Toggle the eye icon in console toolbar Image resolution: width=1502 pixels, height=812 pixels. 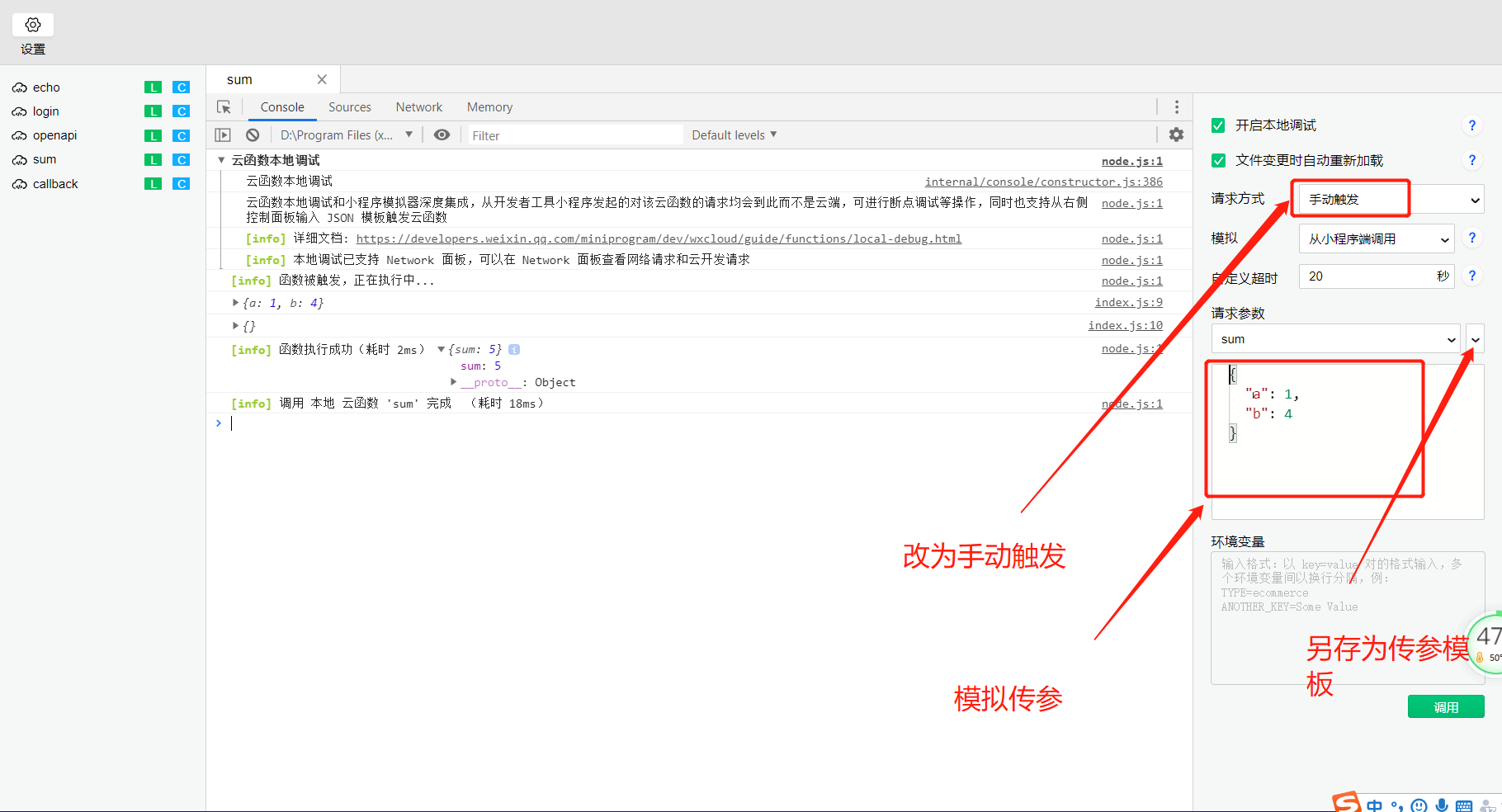442,135
